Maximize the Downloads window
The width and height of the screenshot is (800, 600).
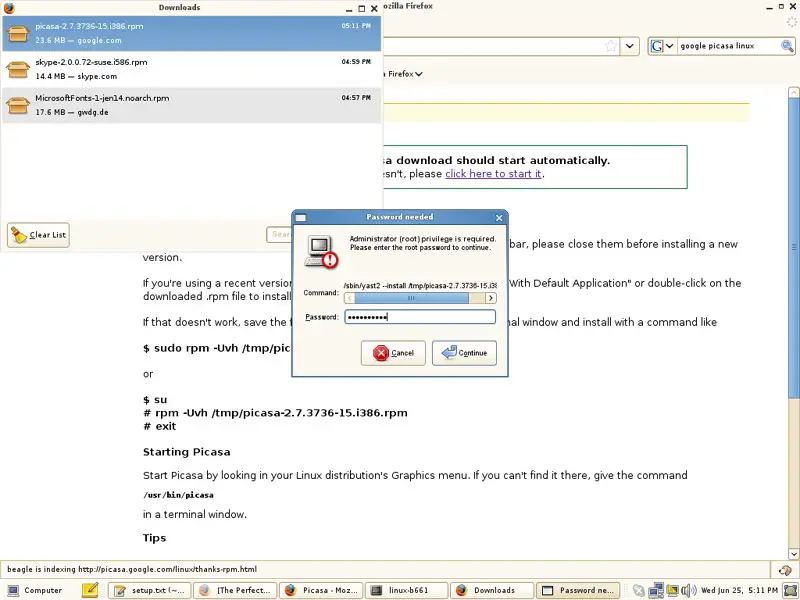coord(362,8)
